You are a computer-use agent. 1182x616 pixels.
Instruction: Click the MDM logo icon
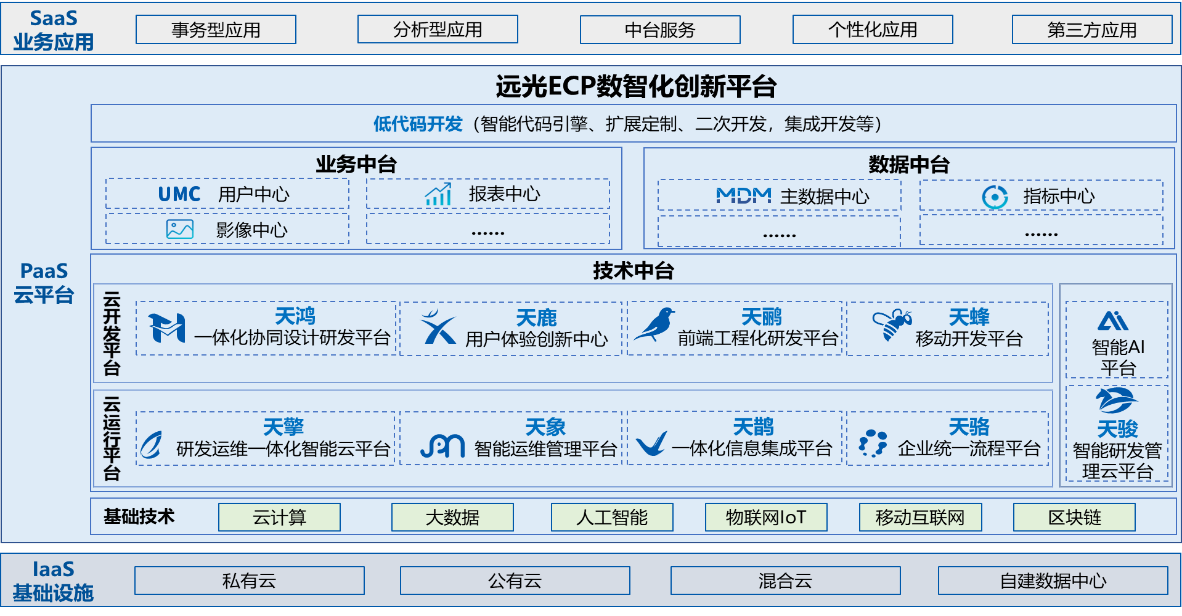tap(743, 196)
